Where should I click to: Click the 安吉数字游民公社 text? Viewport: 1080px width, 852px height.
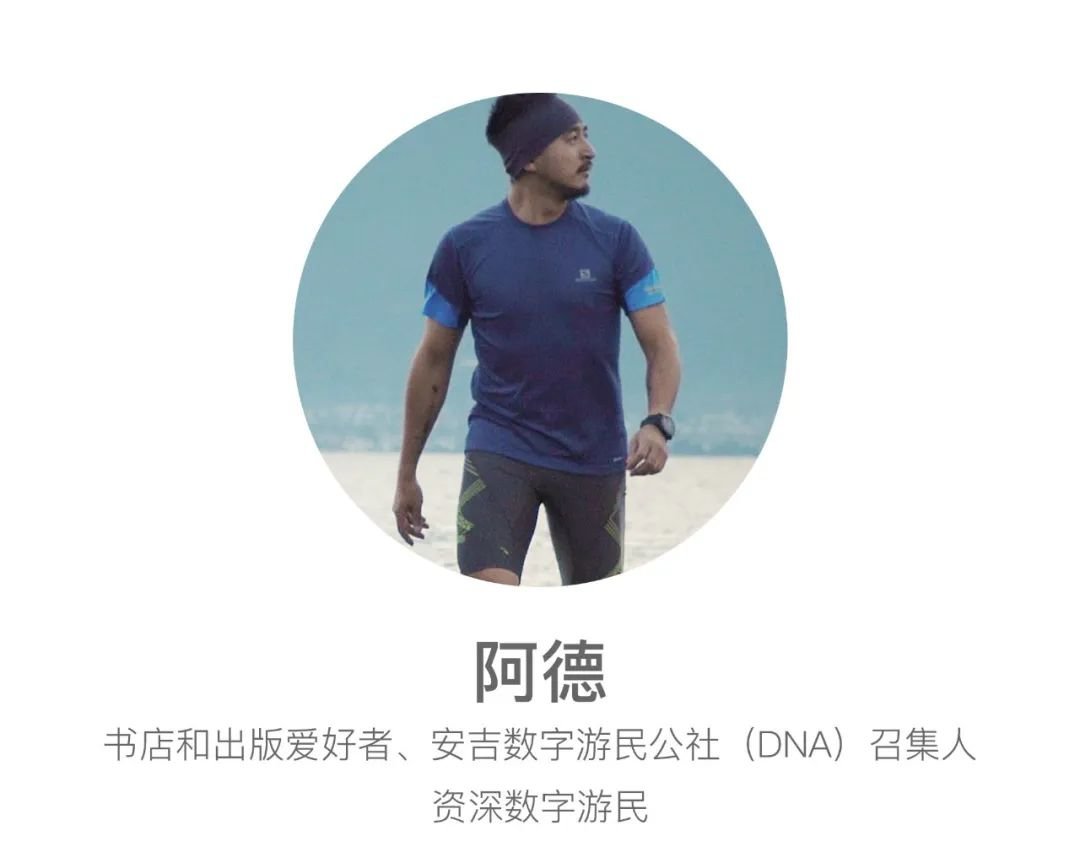[x=575, y=745]
